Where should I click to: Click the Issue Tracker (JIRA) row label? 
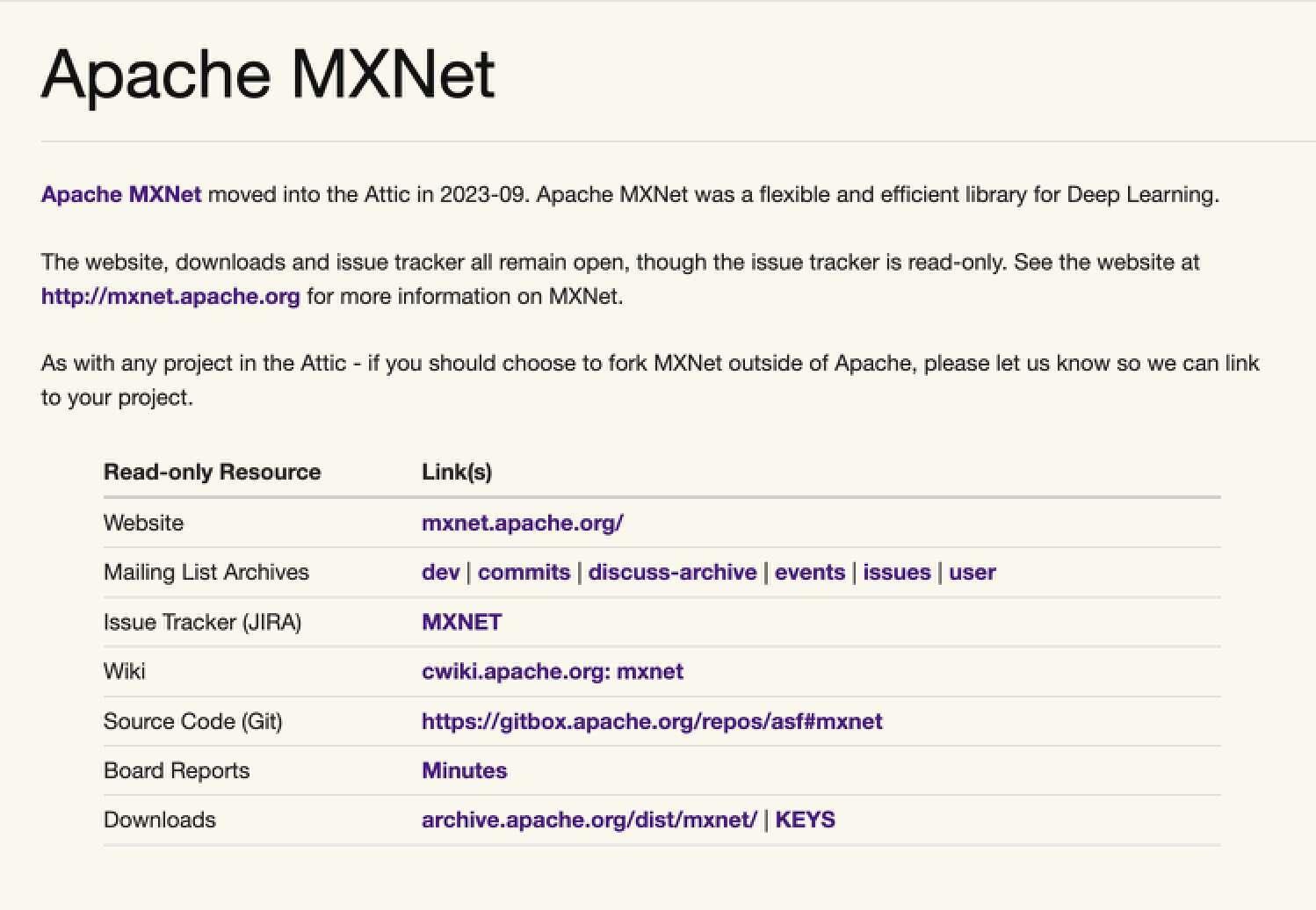202,621
